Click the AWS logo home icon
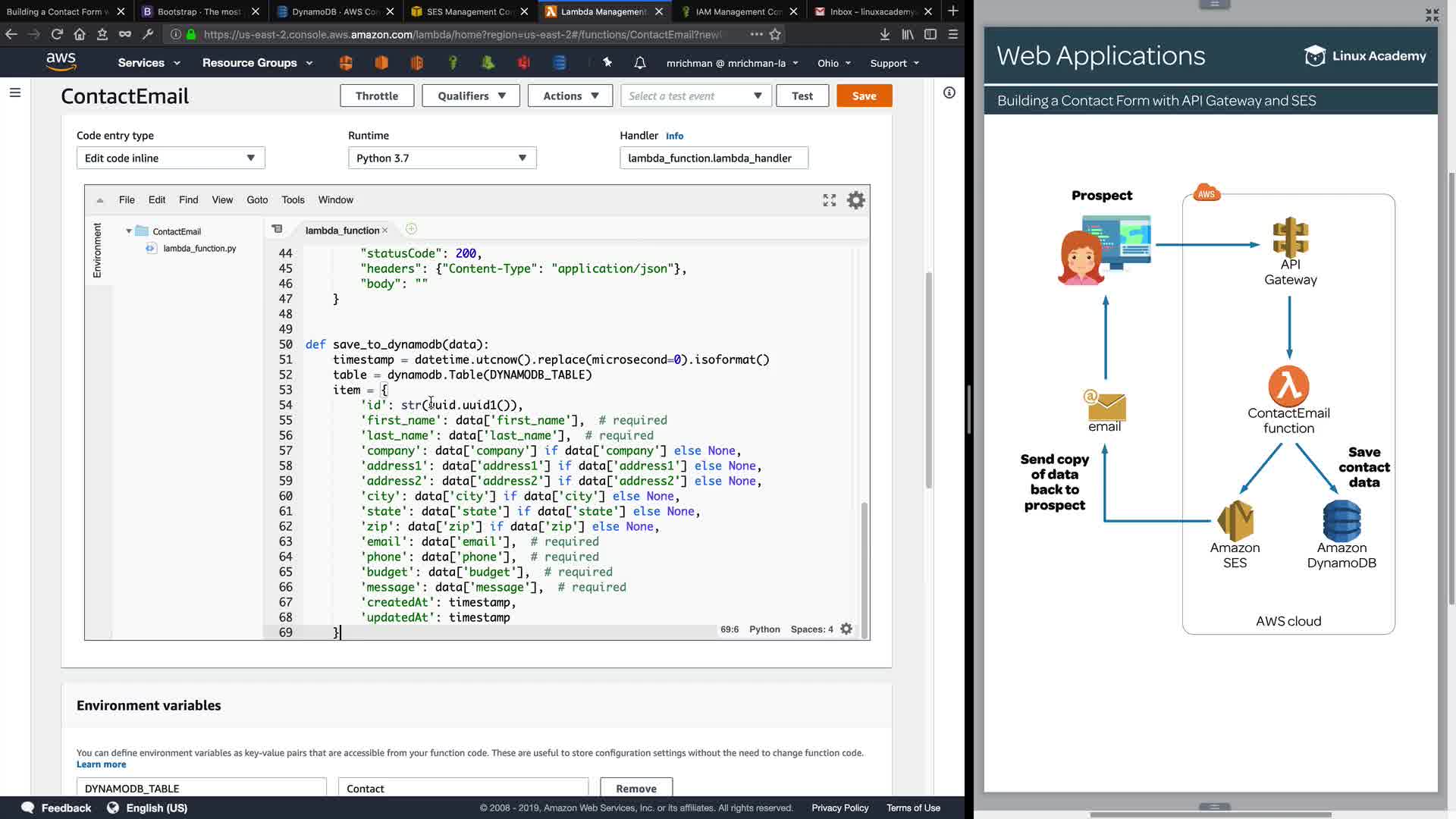 (61, 62)
